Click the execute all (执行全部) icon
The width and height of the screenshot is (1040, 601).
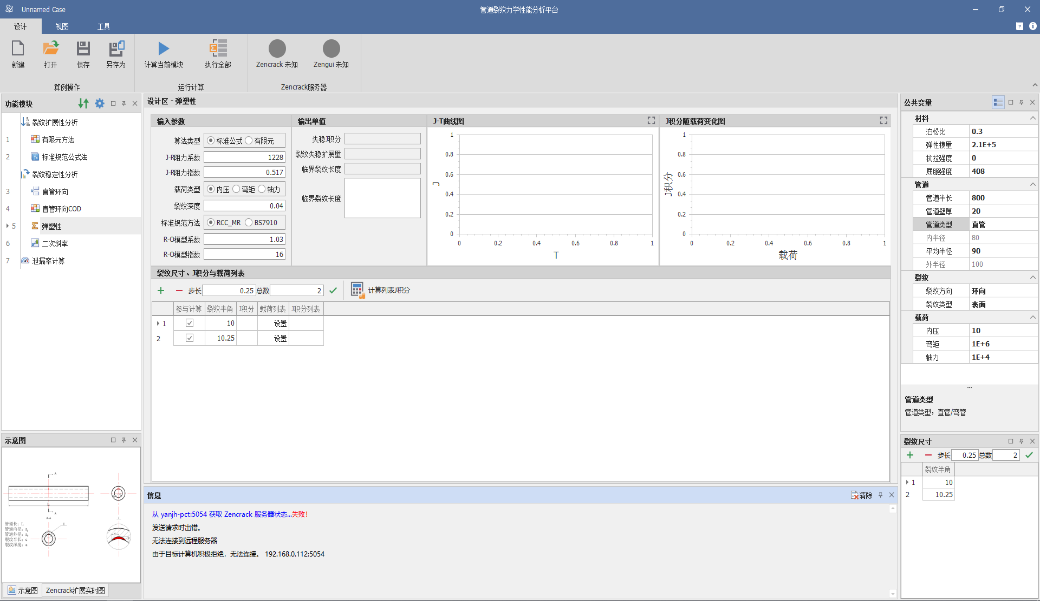[218, 48]
